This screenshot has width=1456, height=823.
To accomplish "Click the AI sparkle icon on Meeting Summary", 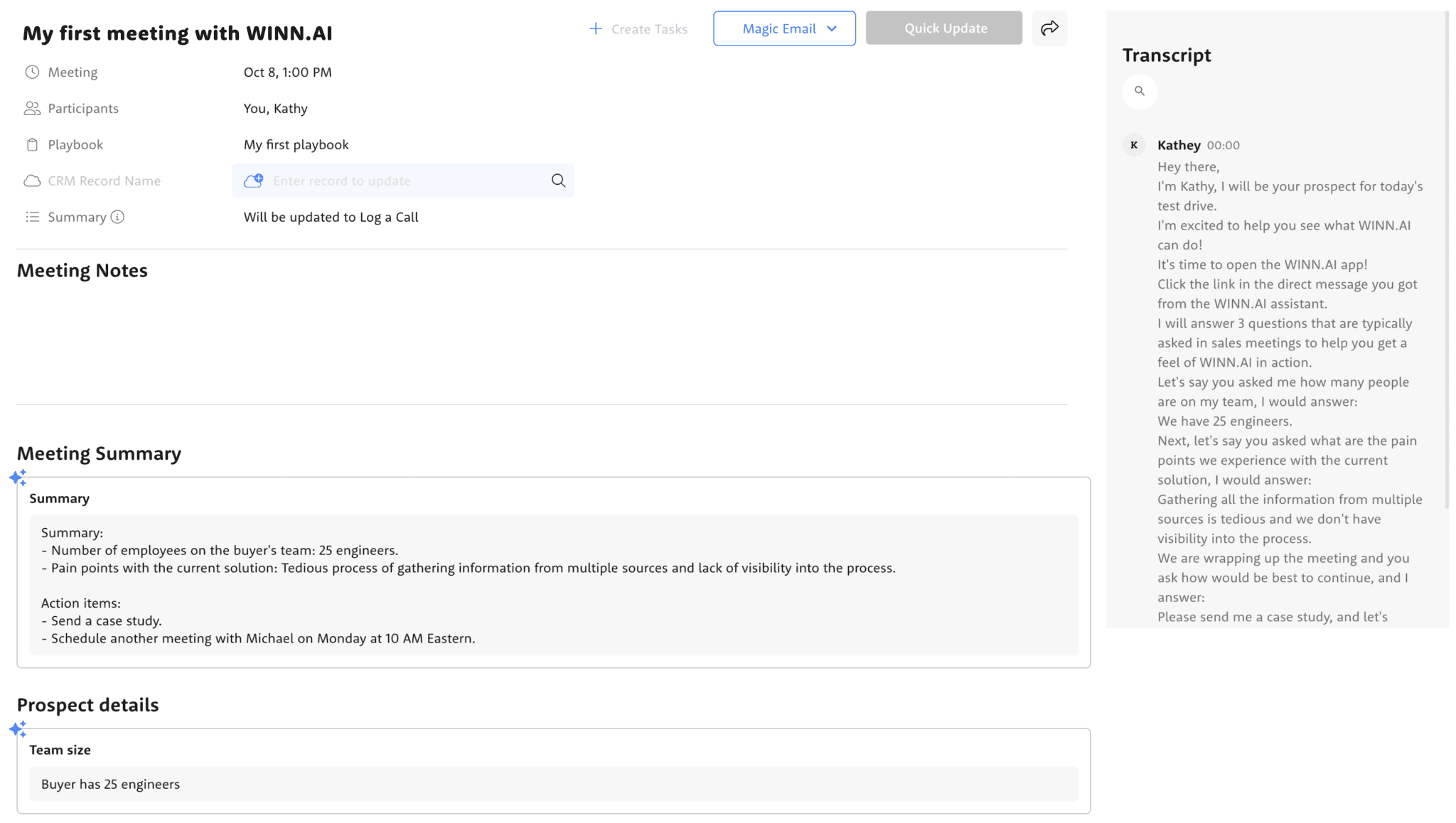I will (x=18, y=477).
